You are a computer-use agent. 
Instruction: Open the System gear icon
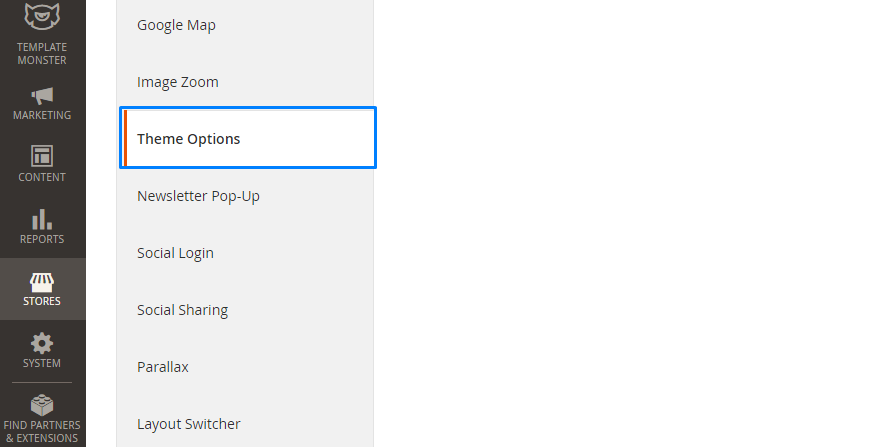coord(42,343)
